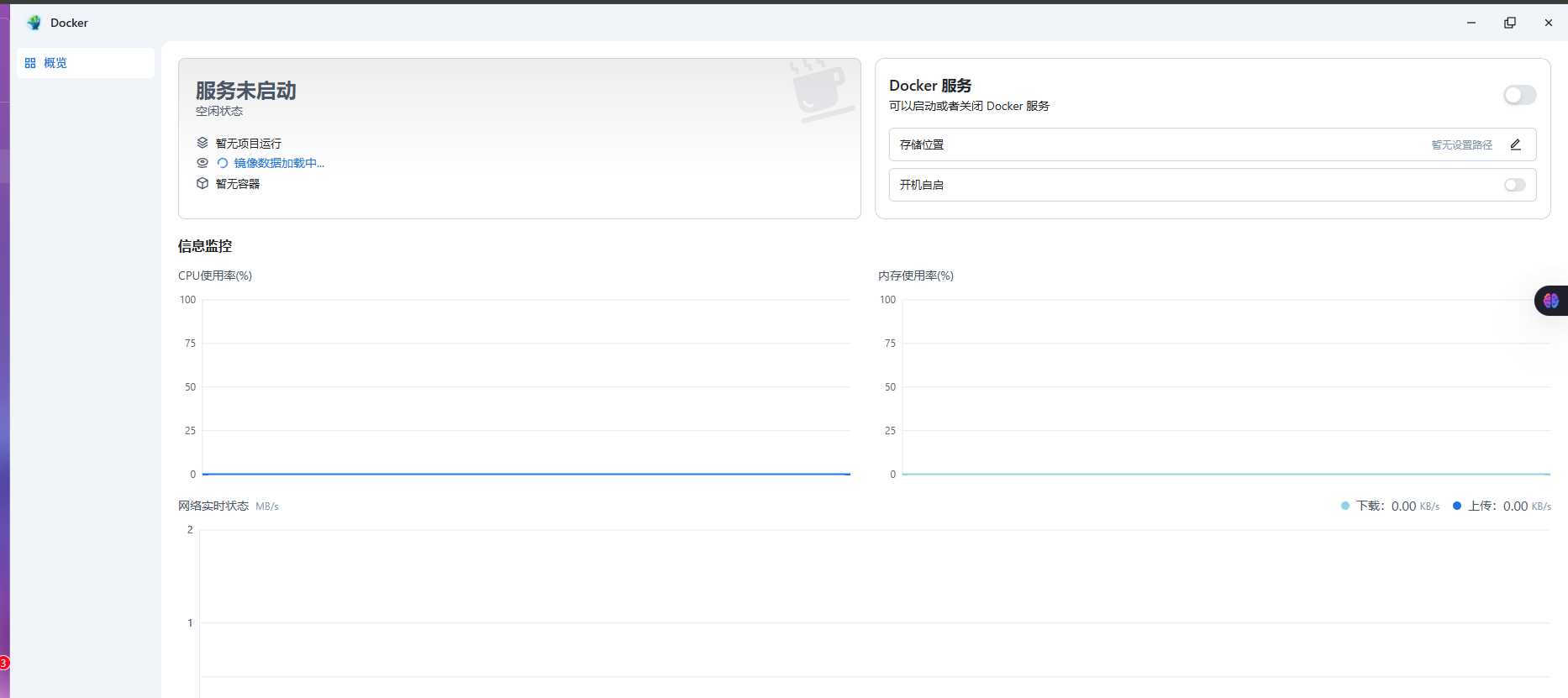Click the Docker app logo in title bar
The width and height of the screenshot is (1568, 698).
pos(34,23)
